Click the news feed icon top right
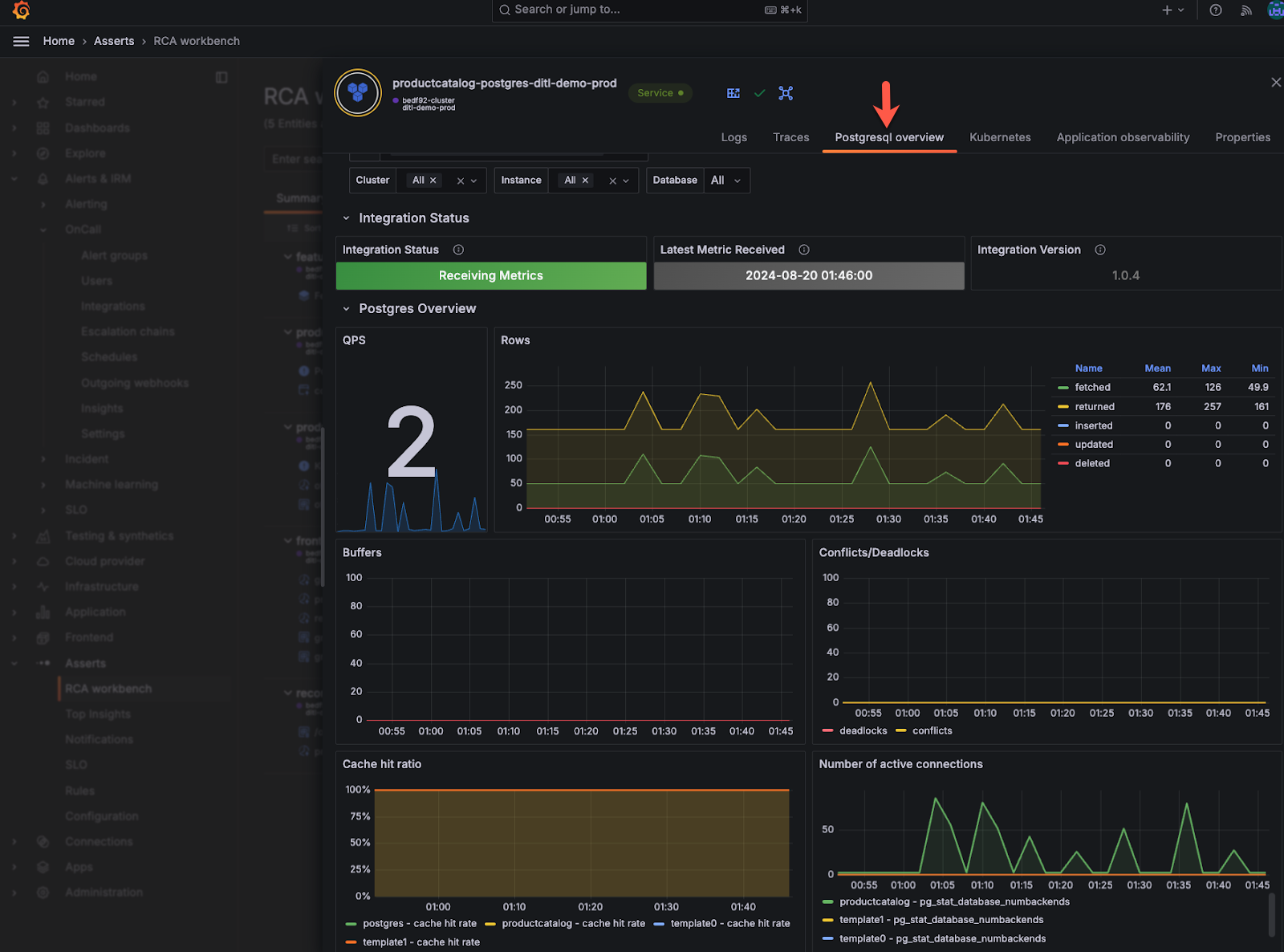This screenshot has width=1284, height=952. click(x=1245, y=10)
